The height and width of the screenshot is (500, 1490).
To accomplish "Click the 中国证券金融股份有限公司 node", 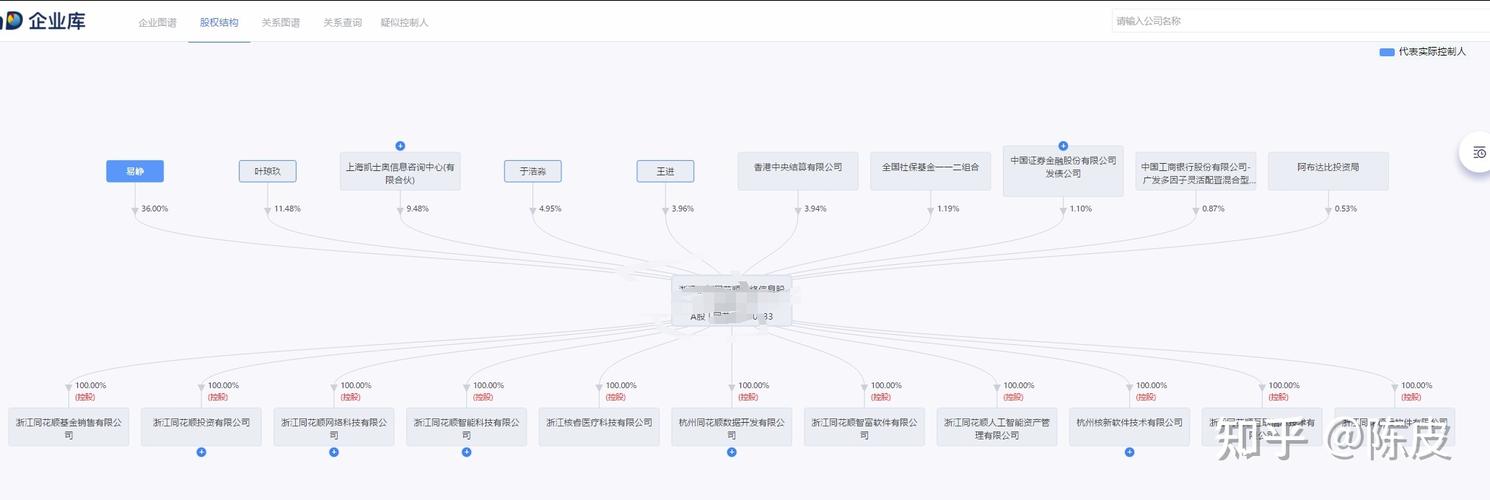I will (1063, 171).
